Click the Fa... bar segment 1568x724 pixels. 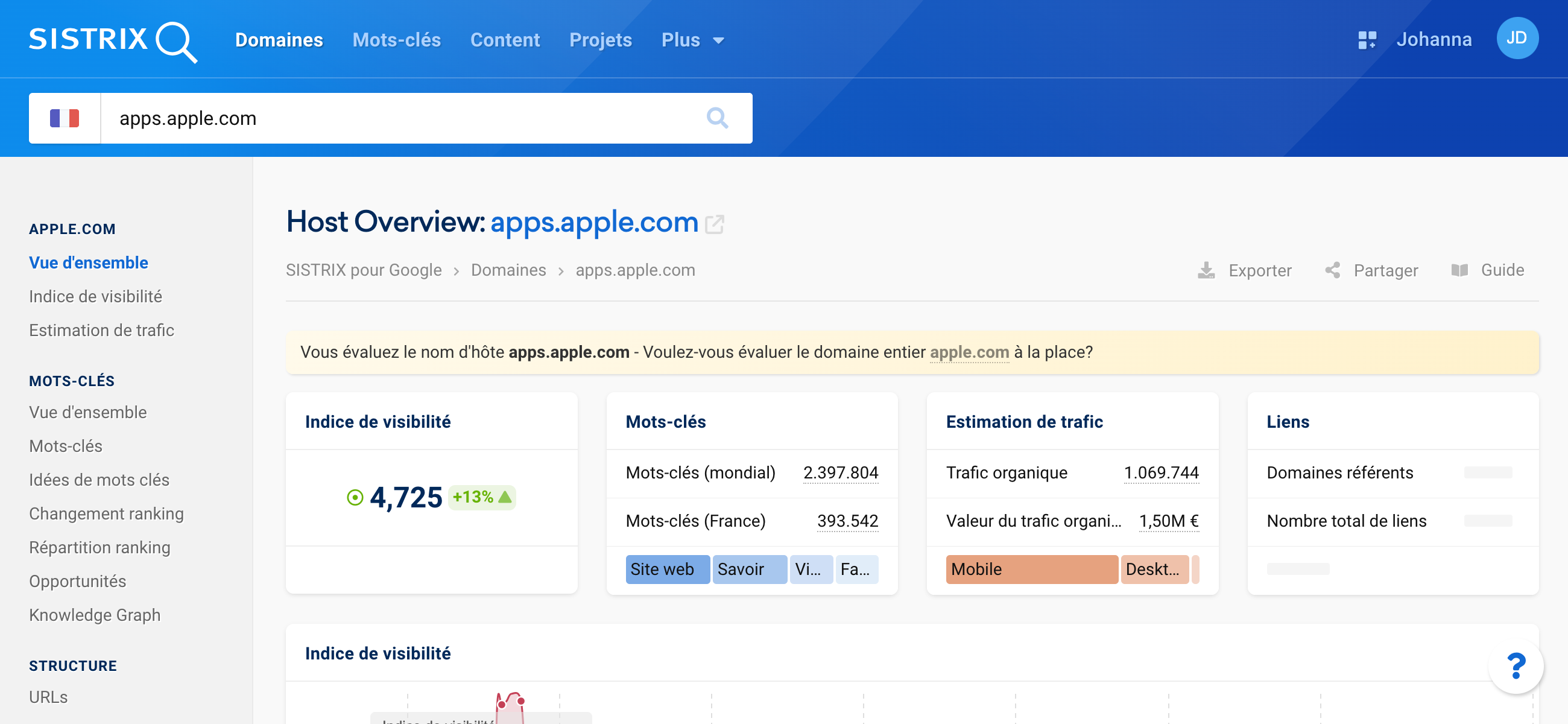[x=857, y=570]
